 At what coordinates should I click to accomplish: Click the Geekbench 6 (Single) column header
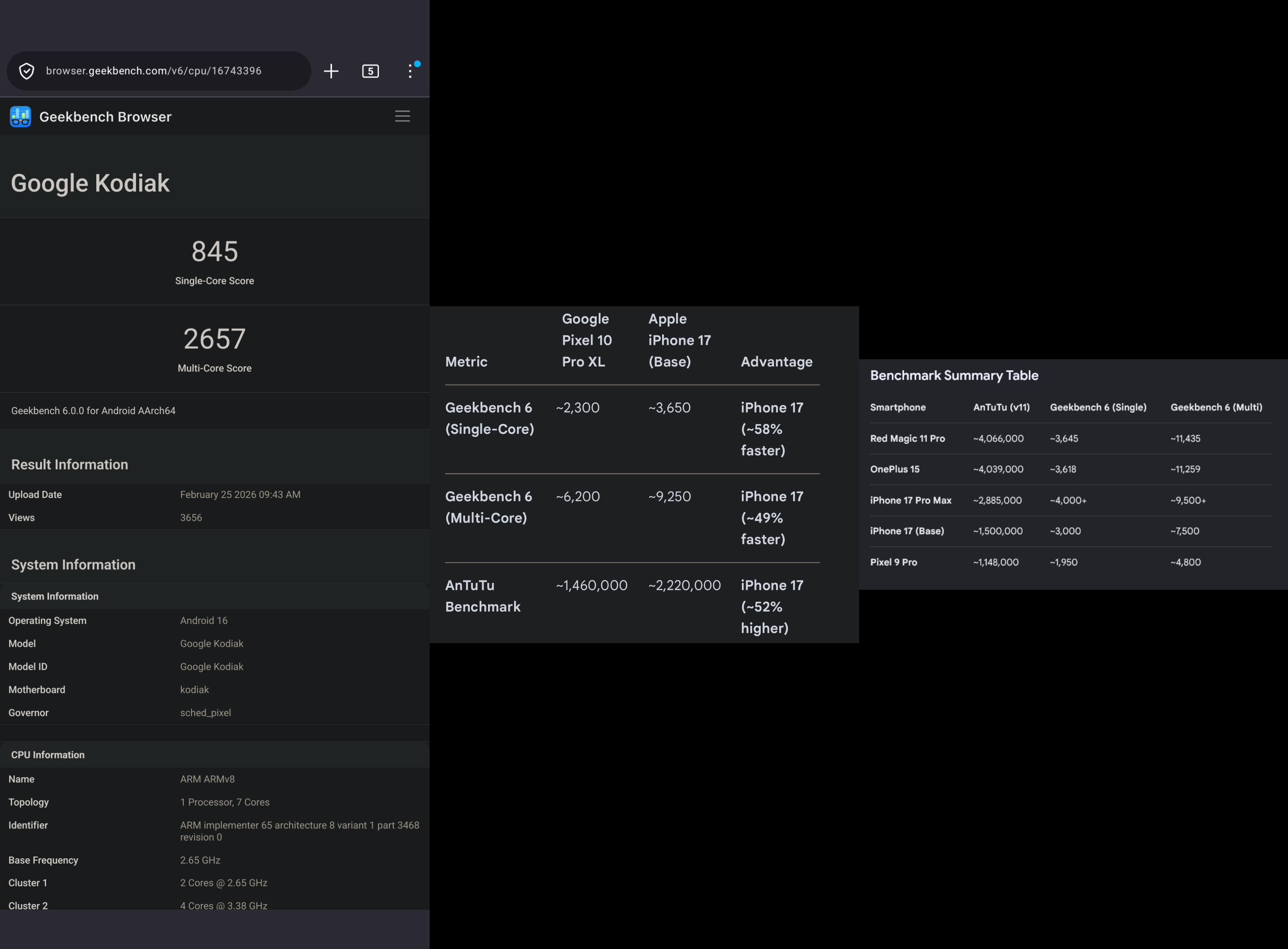click(1098, 407)
